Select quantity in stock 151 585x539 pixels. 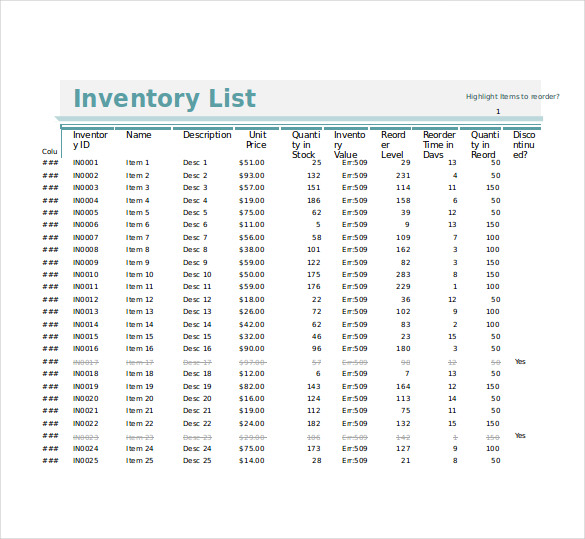click(314, 188)
